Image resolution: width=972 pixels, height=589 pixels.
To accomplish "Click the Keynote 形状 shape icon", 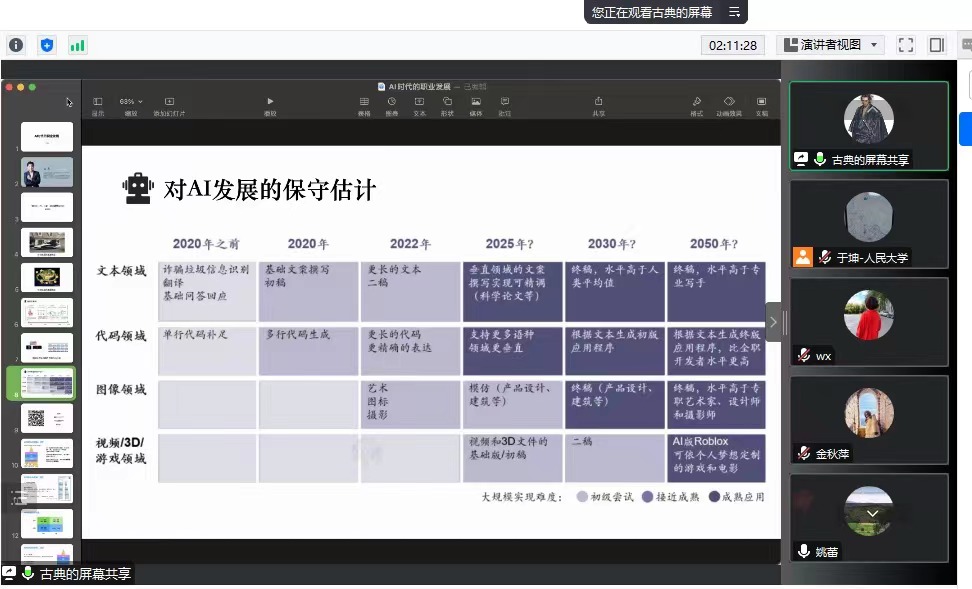I will 448,101.
